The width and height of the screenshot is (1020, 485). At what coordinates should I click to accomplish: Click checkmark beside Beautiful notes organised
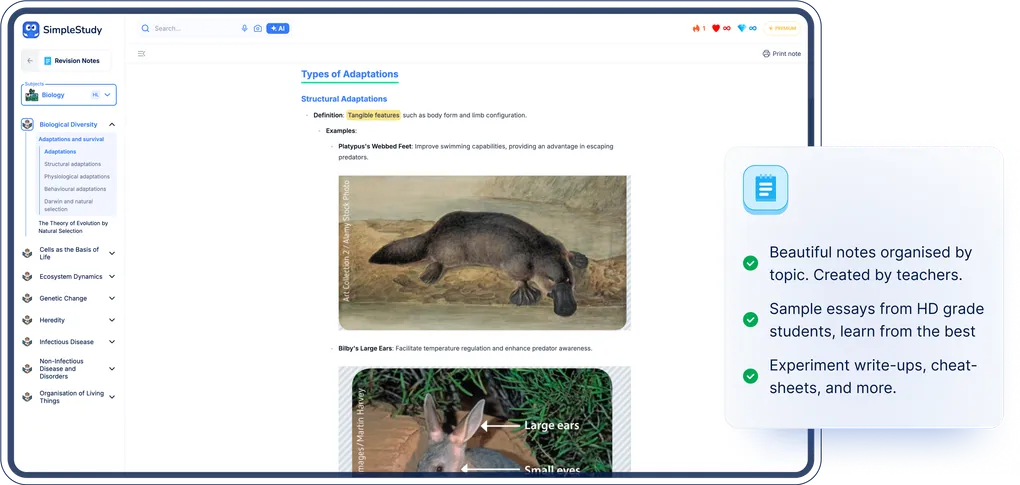[x=750, y=263]
